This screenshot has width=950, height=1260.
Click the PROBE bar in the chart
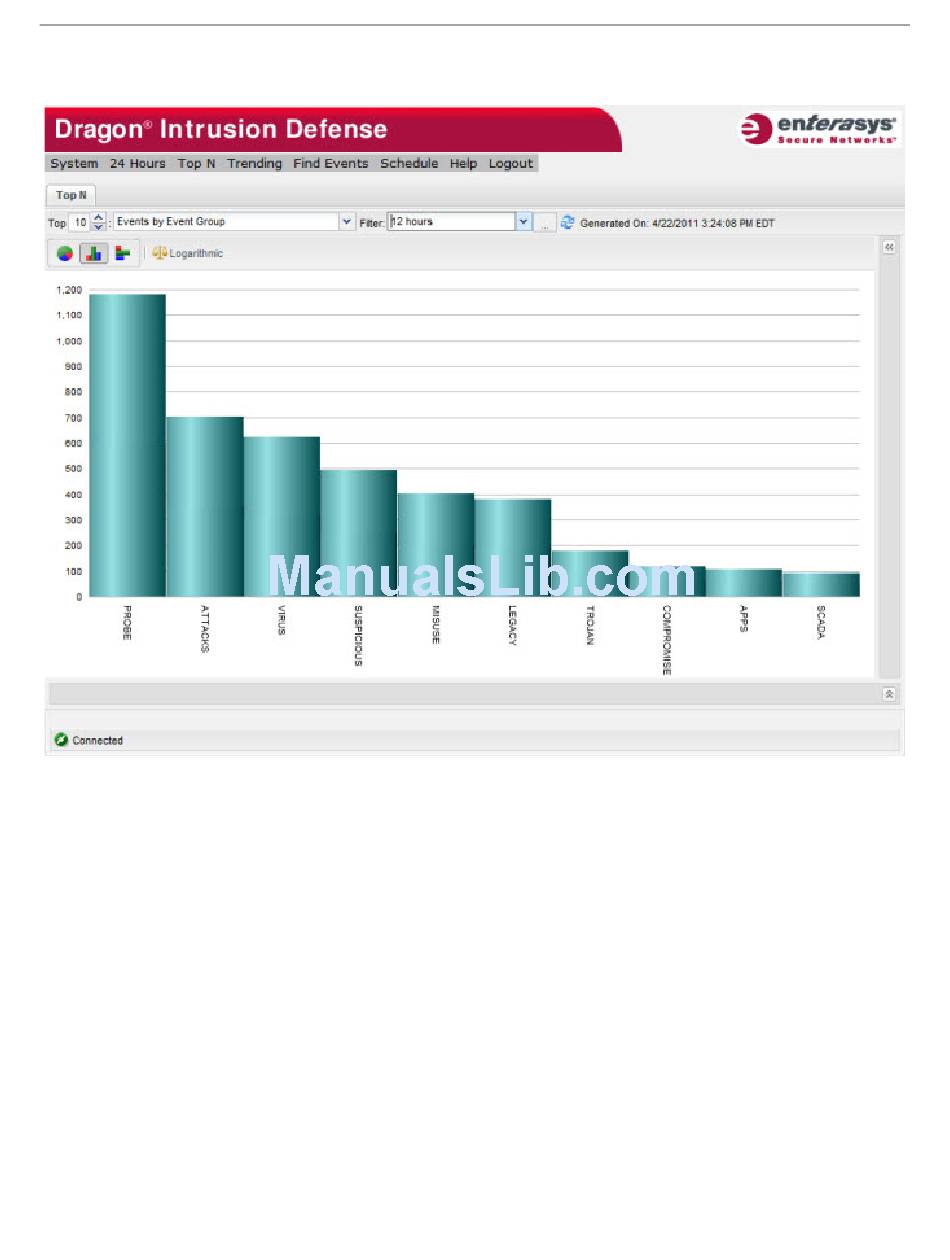coord(127,445)
